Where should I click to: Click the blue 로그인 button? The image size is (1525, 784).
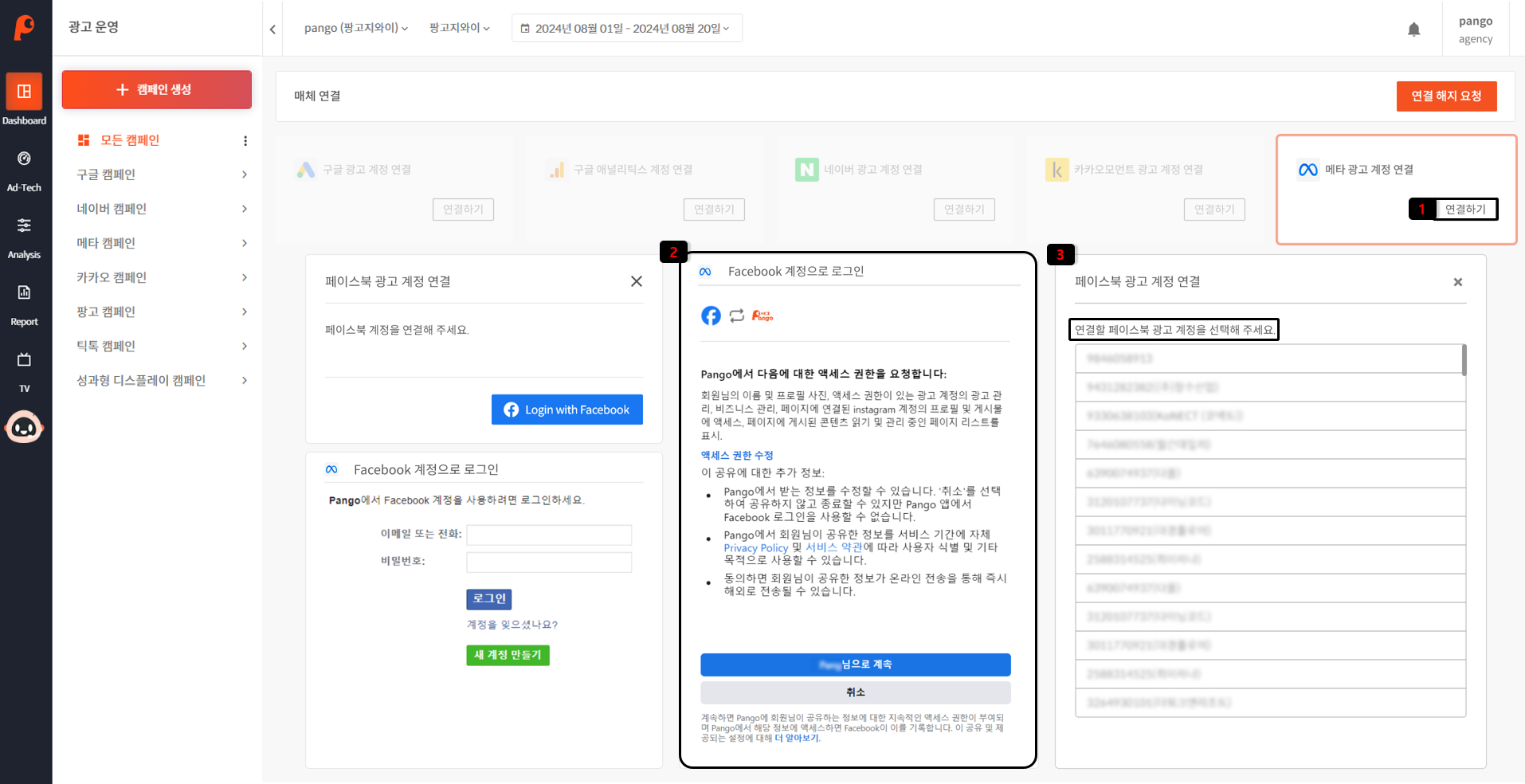click(489, 598)
